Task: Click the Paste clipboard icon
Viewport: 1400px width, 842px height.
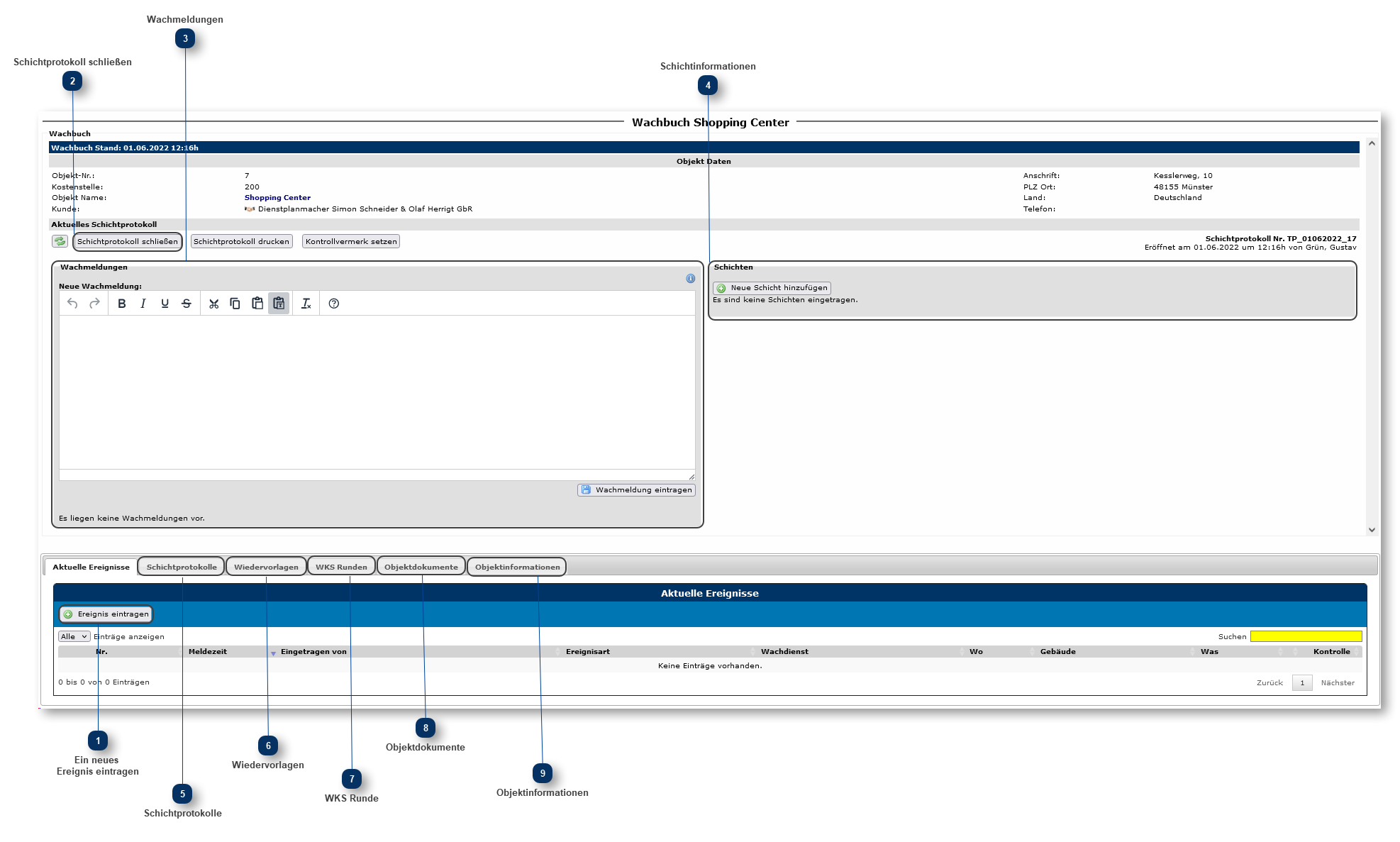Action: 257,304
